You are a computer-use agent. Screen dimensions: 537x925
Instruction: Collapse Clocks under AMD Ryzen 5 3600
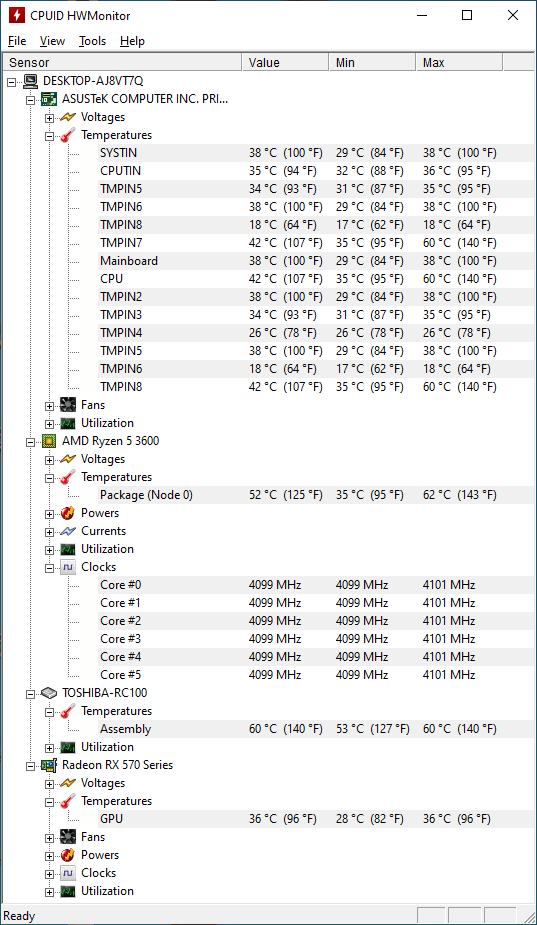49,568
